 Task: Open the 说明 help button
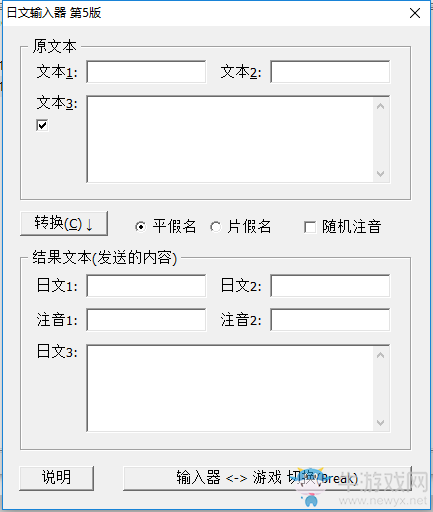point(57,478)
